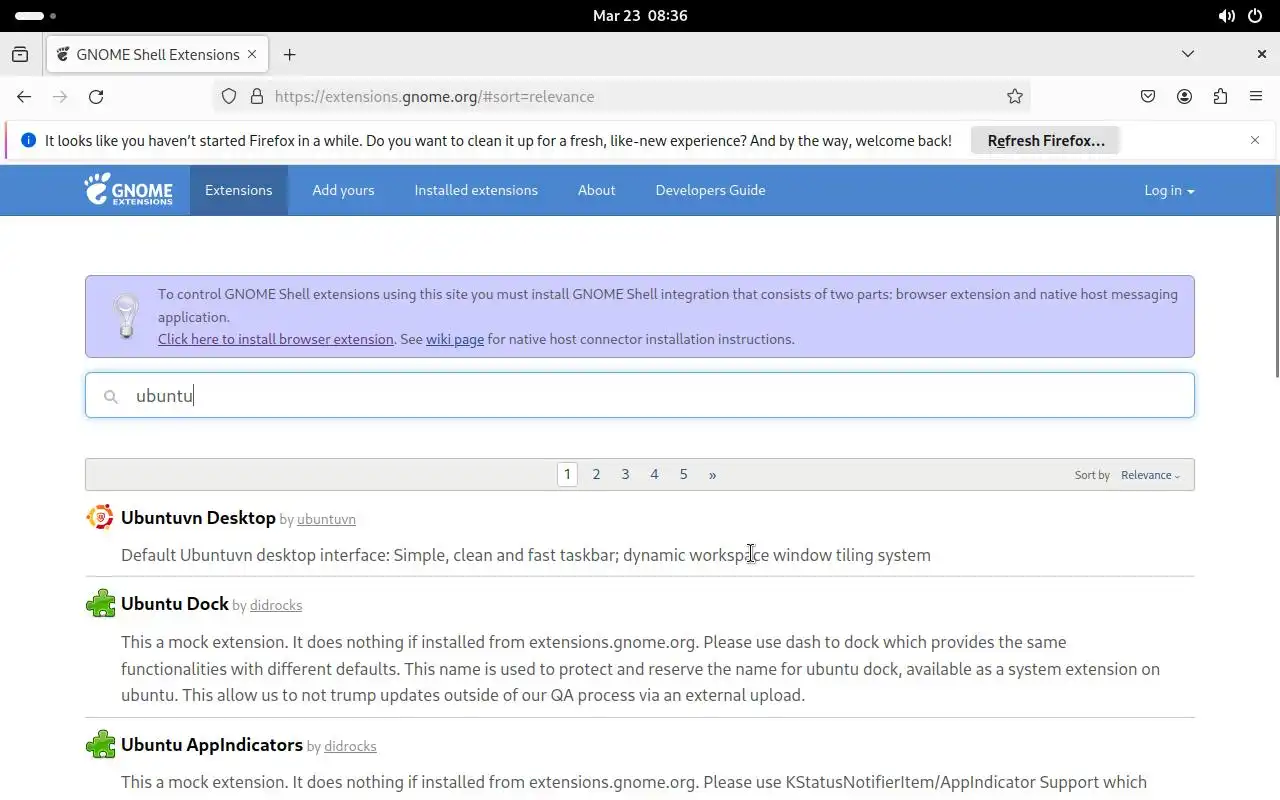Go to results page 5

[x=683, y=474]
